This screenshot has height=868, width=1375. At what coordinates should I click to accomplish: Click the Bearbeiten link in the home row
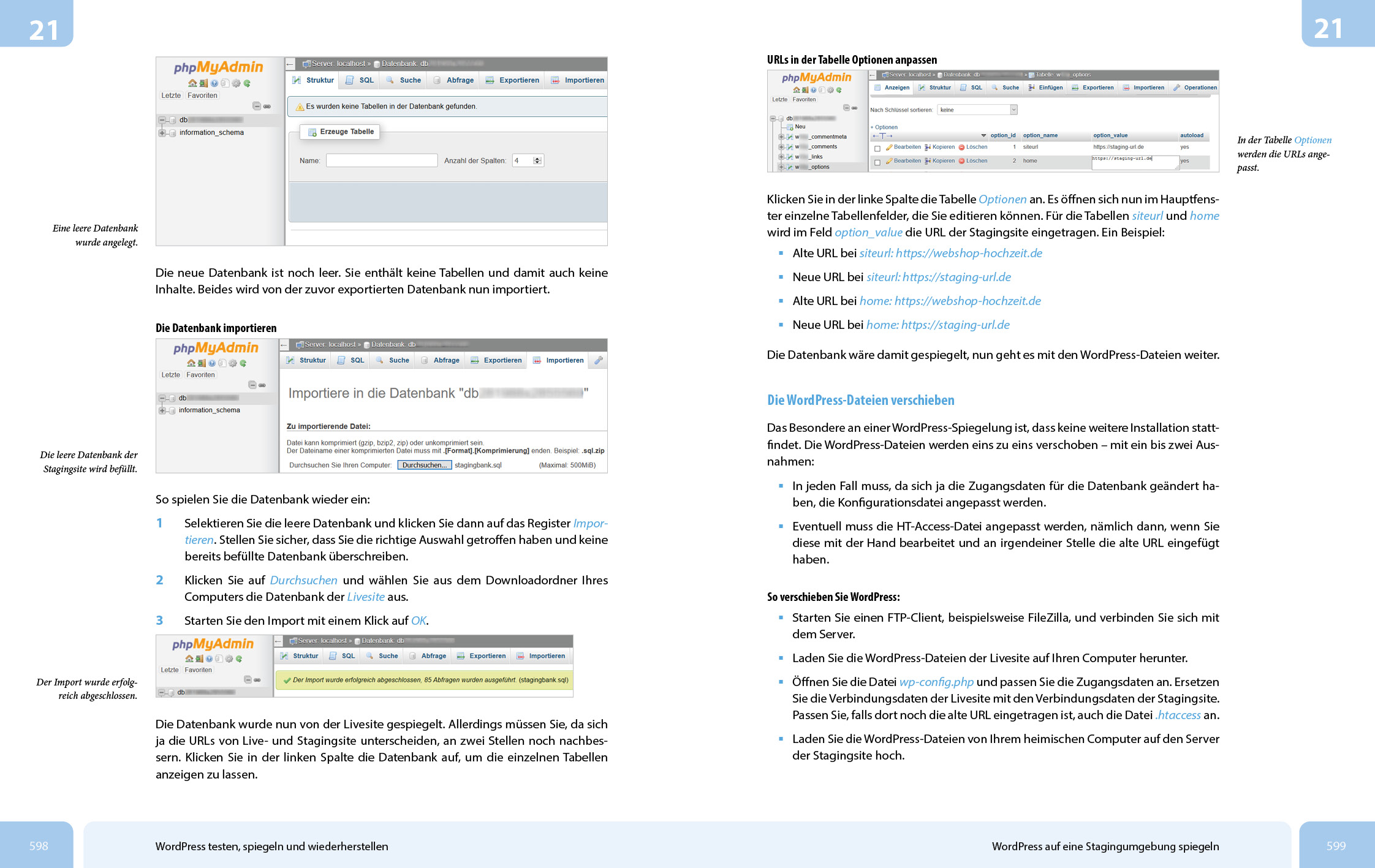point(907,160)
